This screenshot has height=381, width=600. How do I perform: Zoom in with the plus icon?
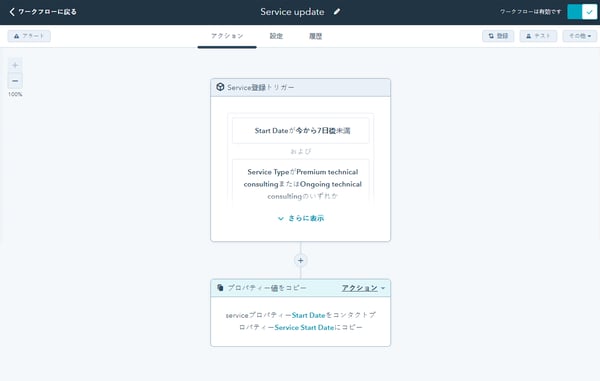coord(15,65)
